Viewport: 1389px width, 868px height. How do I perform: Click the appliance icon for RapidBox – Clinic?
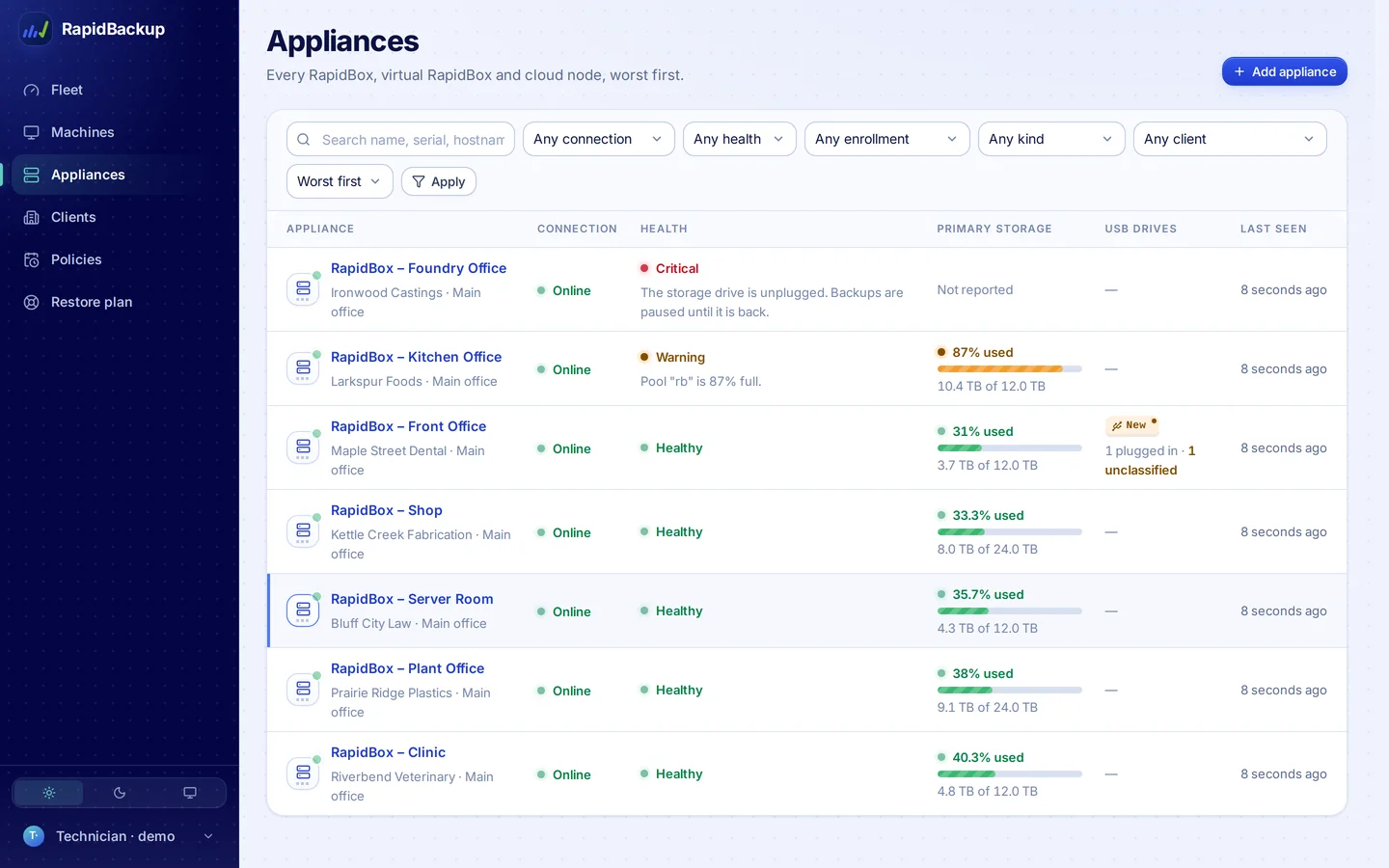[303, 773]
